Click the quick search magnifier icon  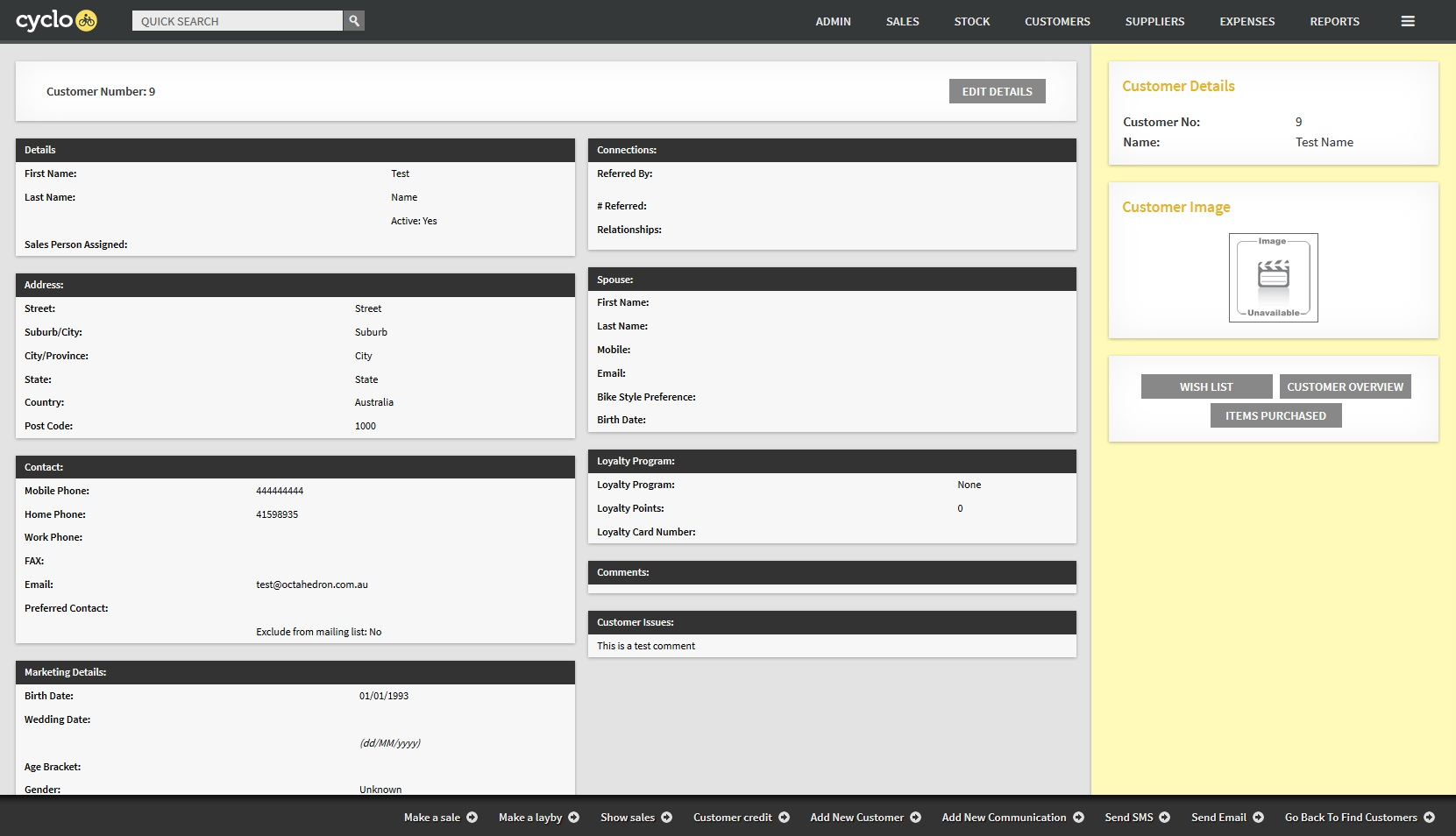tap(354, 20)
